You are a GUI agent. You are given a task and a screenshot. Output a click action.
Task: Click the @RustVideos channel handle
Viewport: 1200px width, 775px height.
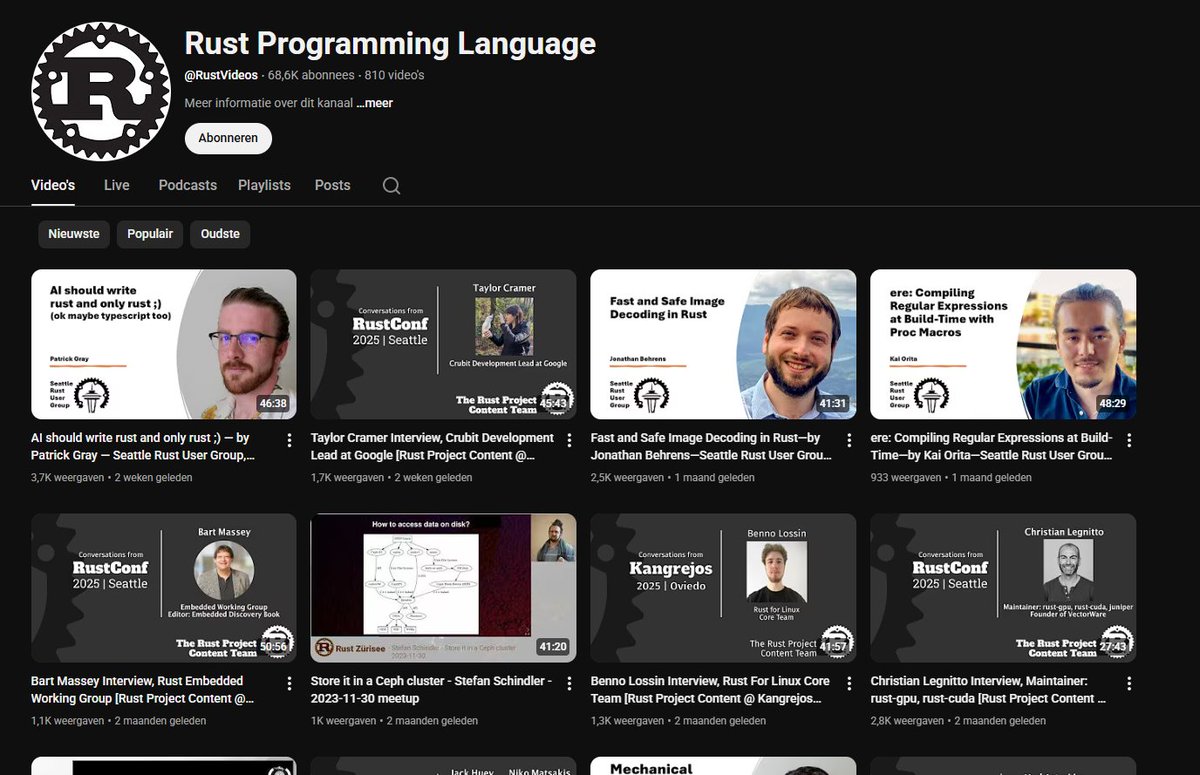[x=221, y=75]
